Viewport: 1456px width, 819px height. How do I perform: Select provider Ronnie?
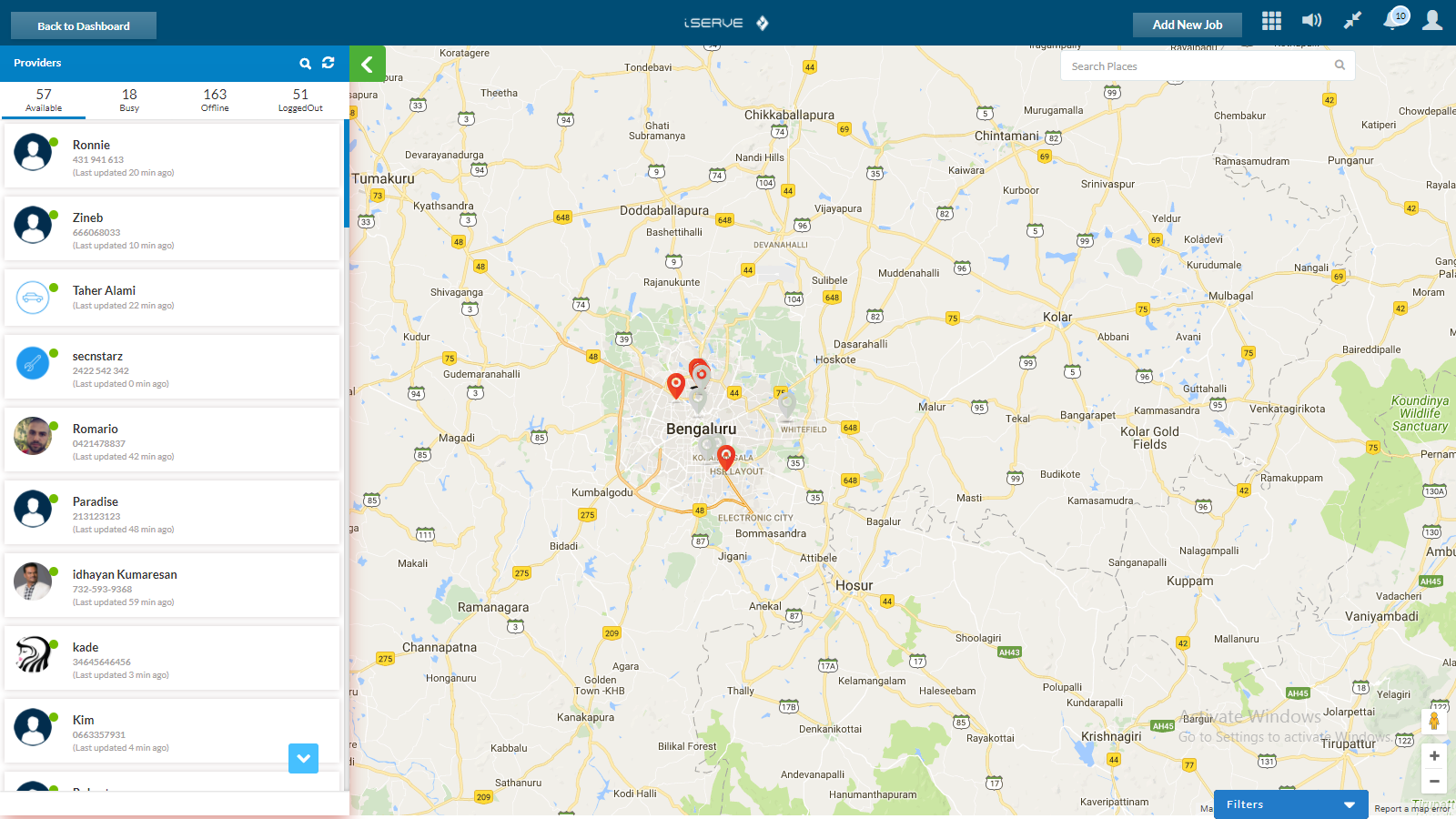[x=172, y=156]
